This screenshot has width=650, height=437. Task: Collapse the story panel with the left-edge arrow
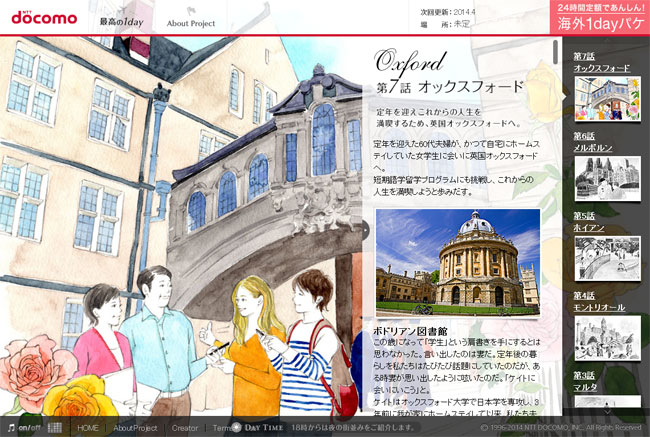click(x=366, y=229)
